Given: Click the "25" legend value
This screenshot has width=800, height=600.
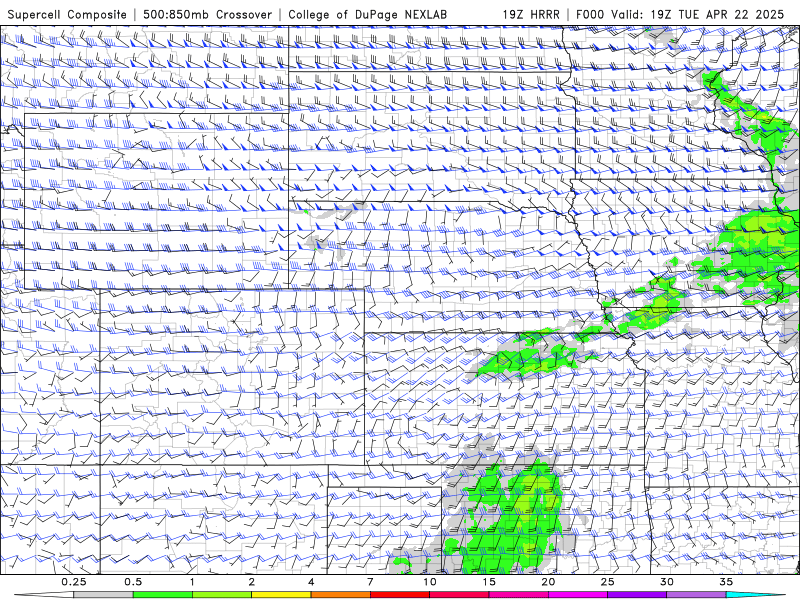Looking at the screenshot, I should click(x=607, y=582).
